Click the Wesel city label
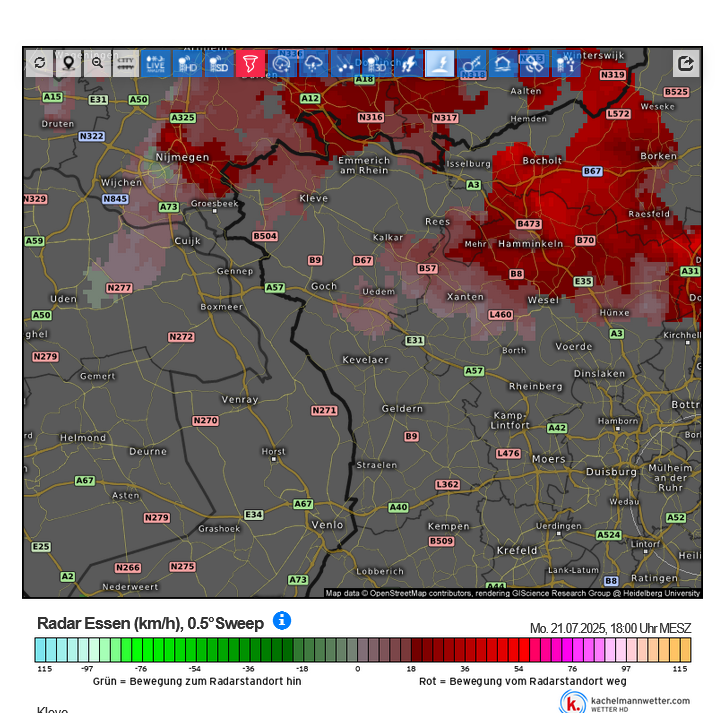 (x=543, y=300)
